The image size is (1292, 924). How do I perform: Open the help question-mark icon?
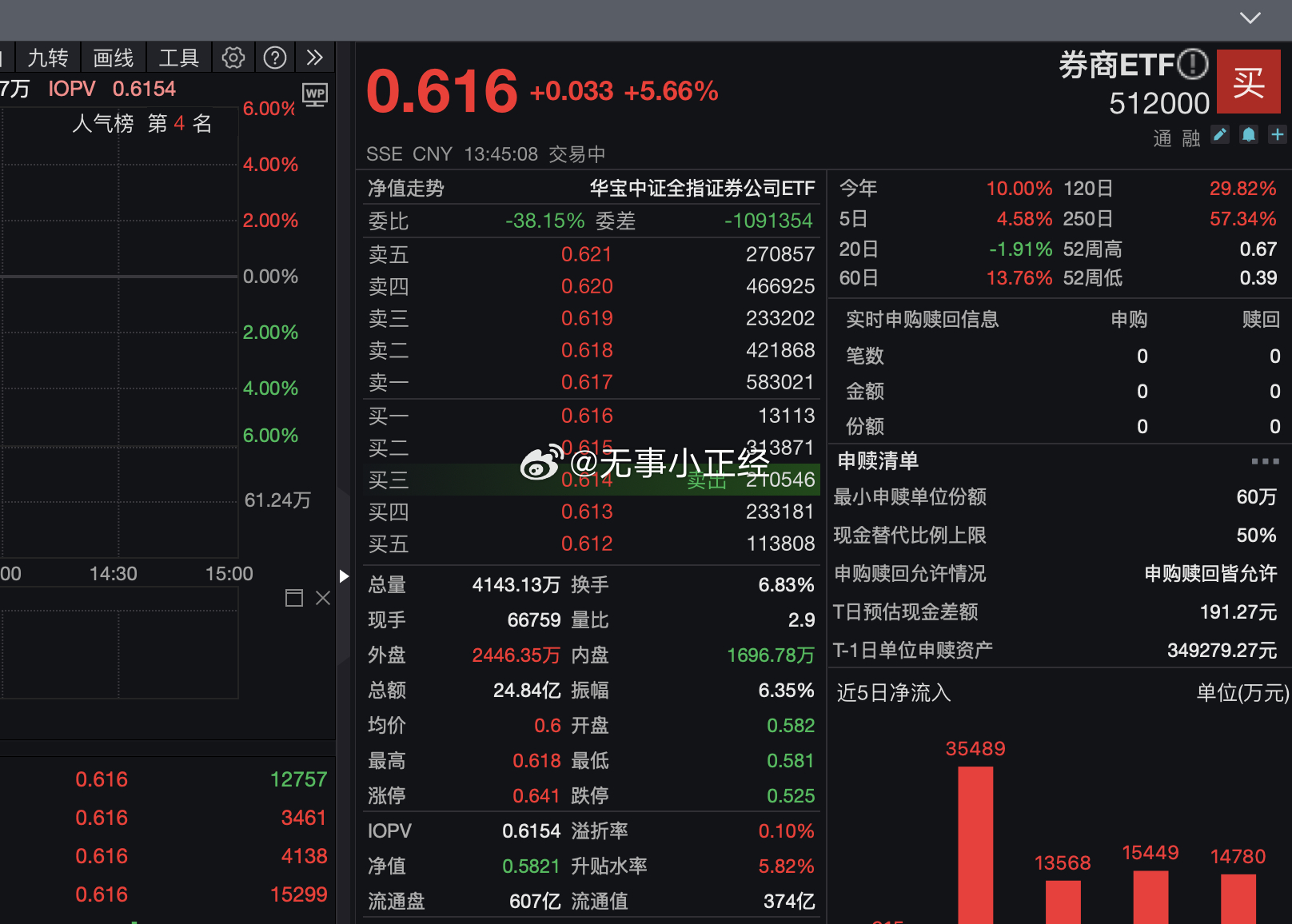point(275,58)
